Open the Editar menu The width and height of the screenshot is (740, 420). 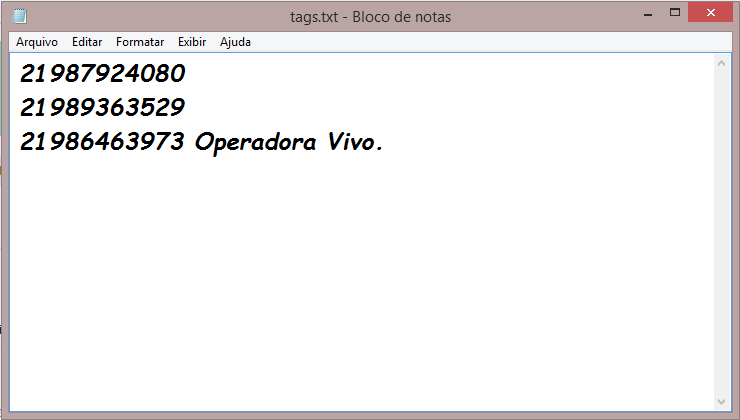(x=87, y=42)
